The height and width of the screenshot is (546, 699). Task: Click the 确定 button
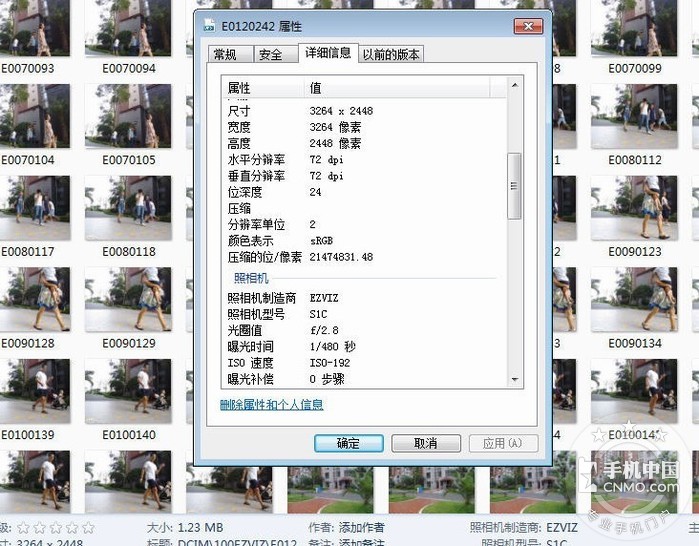[x=348, y=443]
